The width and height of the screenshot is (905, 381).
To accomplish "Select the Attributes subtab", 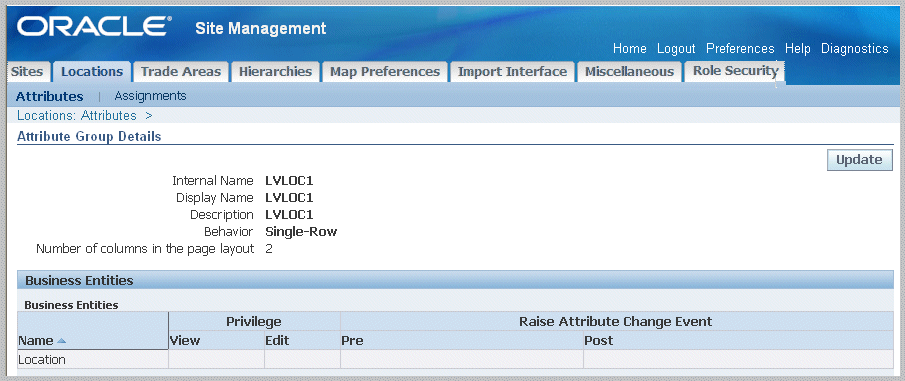I will pos(50,96).
